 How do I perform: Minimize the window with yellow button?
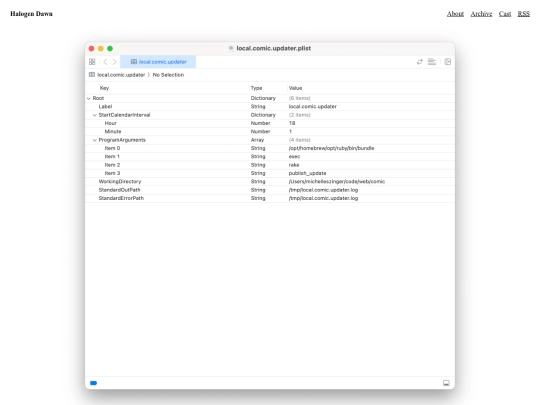pyautogui.click(x=101, y=49)
